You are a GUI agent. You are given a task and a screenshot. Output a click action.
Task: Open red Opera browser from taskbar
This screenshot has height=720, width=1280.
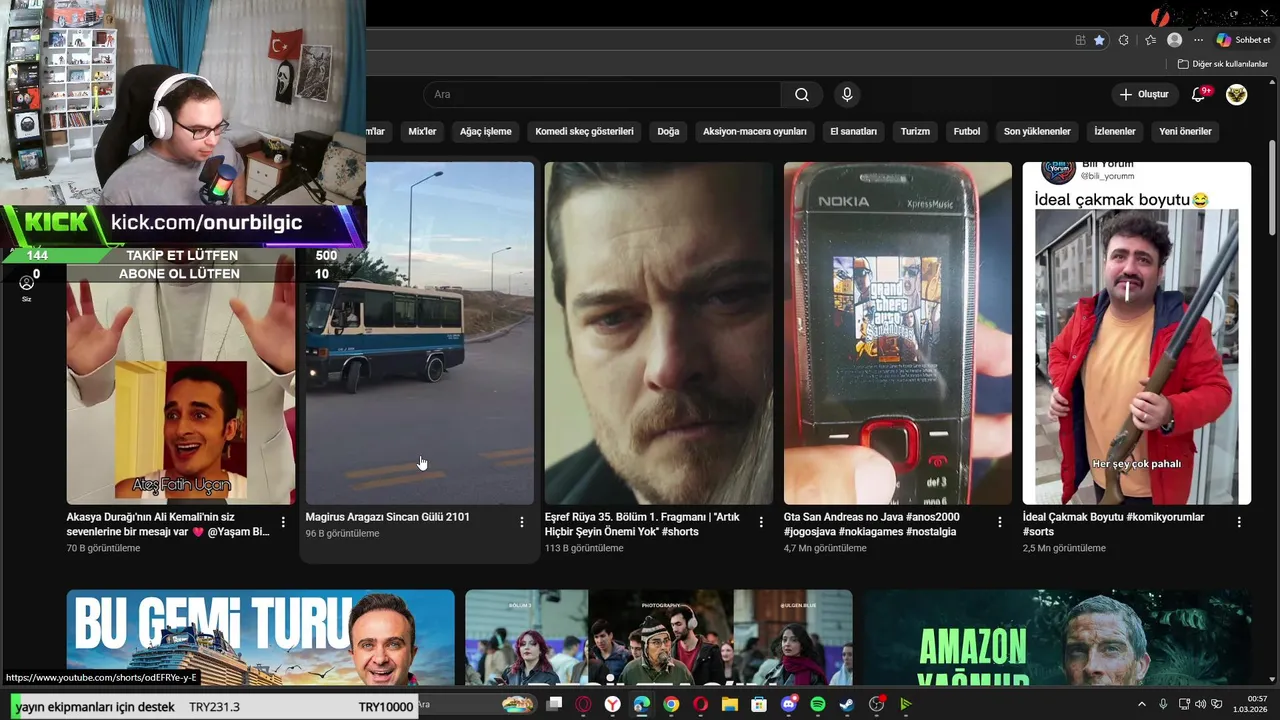pos(700,704)
